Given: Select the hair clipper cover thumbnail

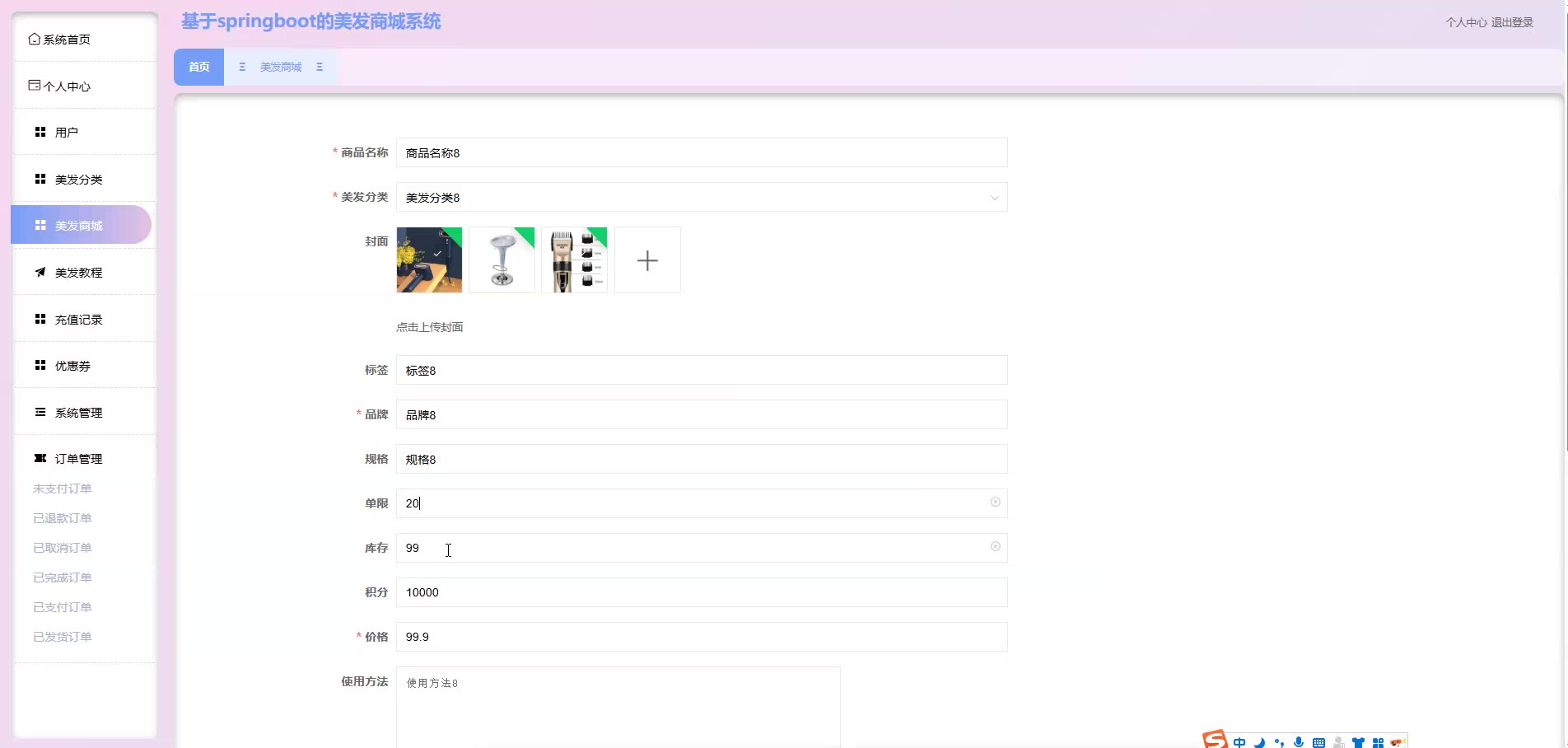Looking at the screenshot, I should click(x=574, y=260).
